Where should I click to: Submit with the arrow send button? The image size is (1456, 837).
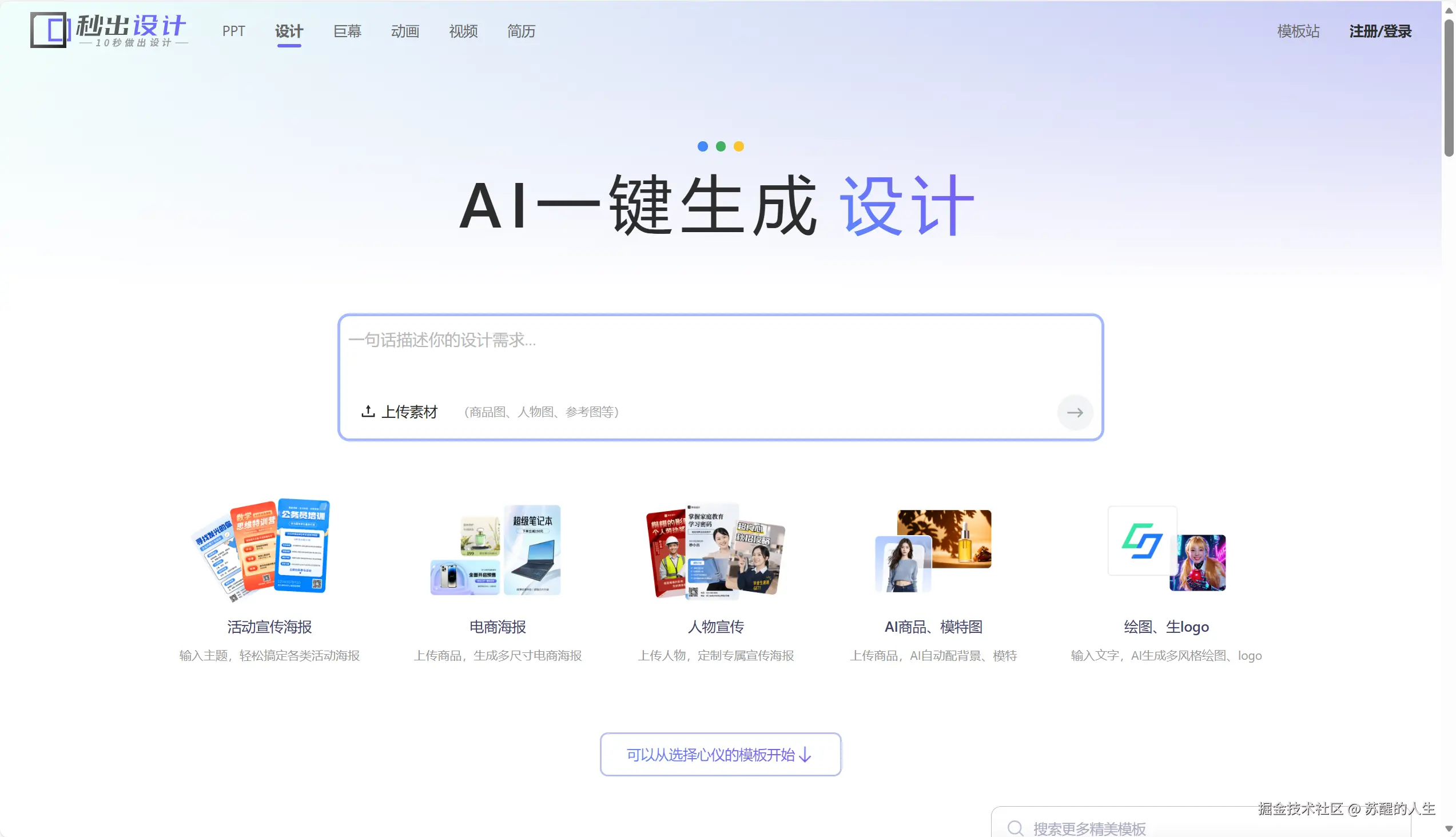pyautogui.click(x=1074, y=412)
